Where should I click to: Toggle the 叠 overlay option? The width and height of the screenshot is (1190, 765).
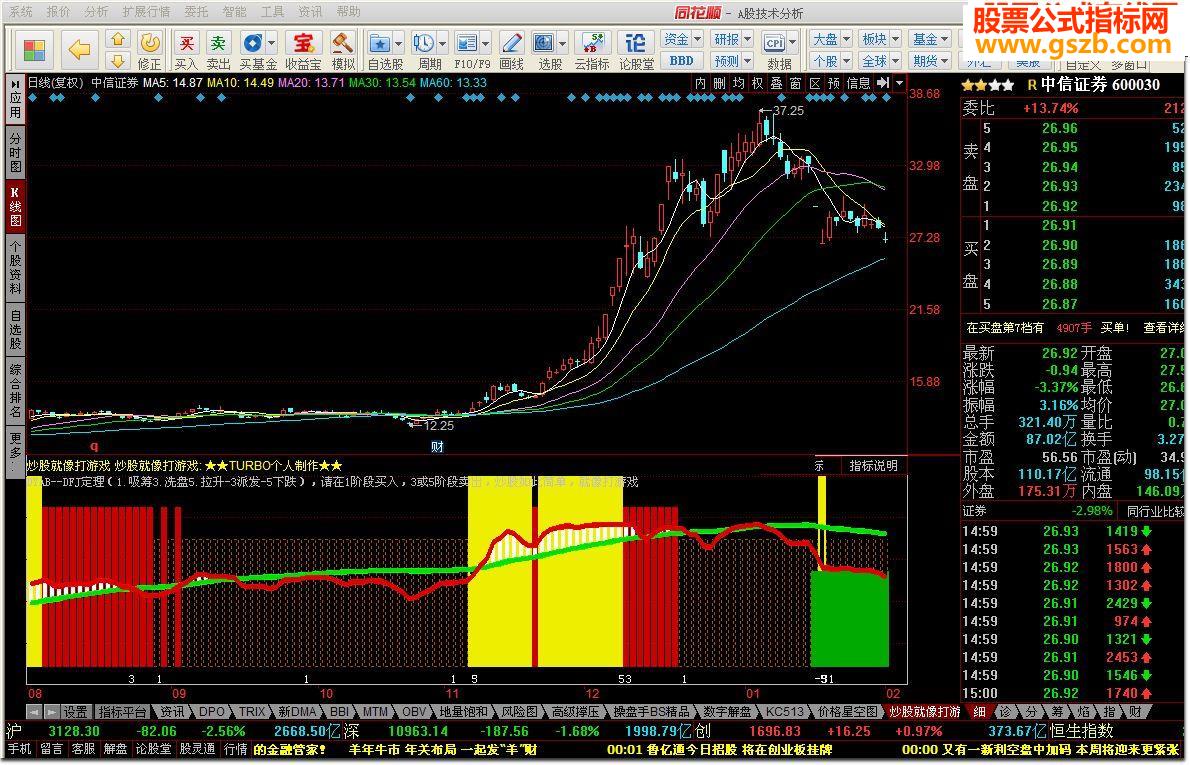(776, 83)
